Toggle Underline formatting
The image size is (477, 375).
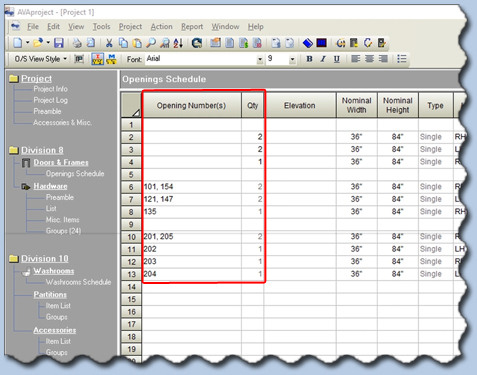pos(337,59)
